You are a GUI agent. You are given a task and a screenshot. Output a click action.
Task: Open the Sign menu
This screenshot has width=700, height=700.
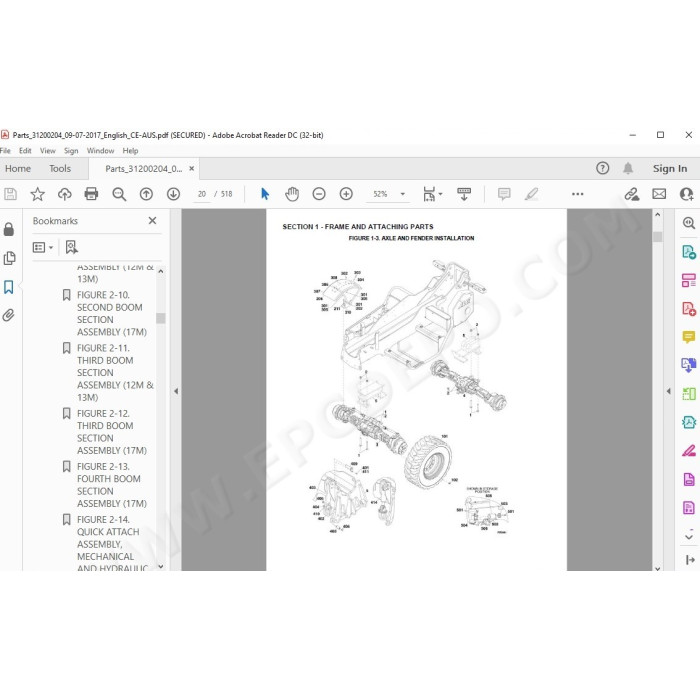[x=71, y=151]
